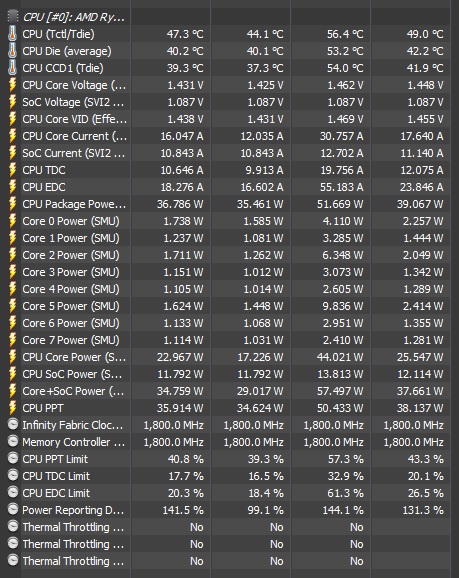Viewport: 459px width, 578px height.
Task: Select the CPU TDC Limit label
Action: pyautogui.click(x=56, y=476)
